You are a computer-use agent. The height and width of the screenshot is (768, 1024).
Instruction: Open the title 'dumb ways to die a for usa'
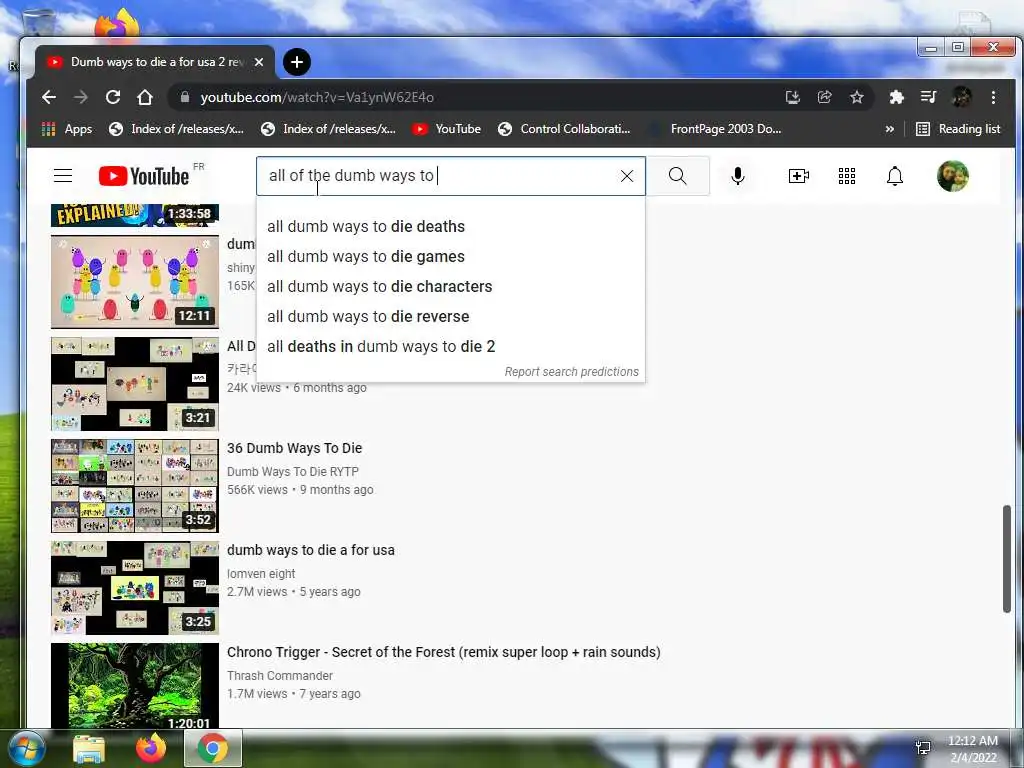point(311,550)
